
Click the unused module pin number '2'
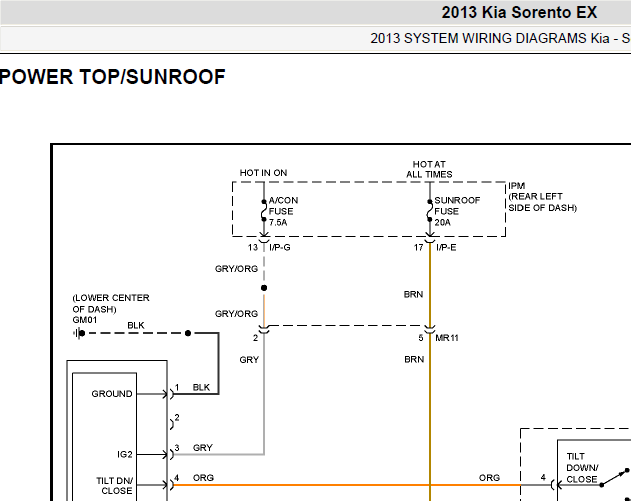[x=177, y=418]
